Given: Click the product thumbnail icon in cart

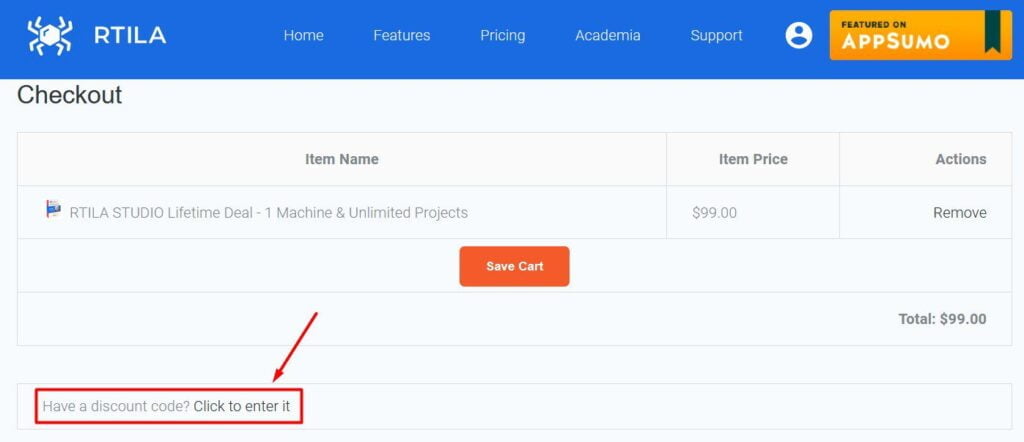Looking at the screenshot, I should click(x=54, y=209).
